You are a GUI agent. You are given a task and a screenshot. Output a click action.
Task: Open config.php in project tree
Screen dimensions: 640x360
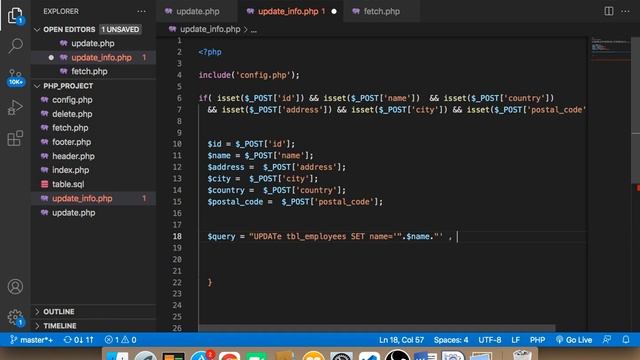coord(93,100)
